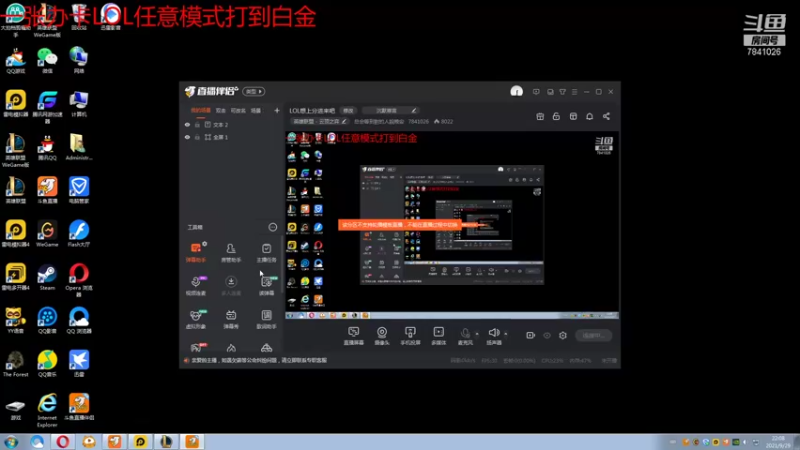Open the Windows Start button
The image size is (800, 450).
(x=11, y=442)
